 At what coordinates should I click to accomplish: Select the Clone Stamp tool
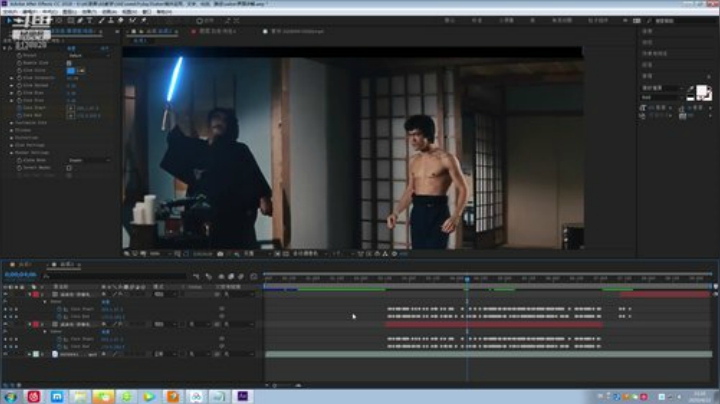(x=111, y=21)
